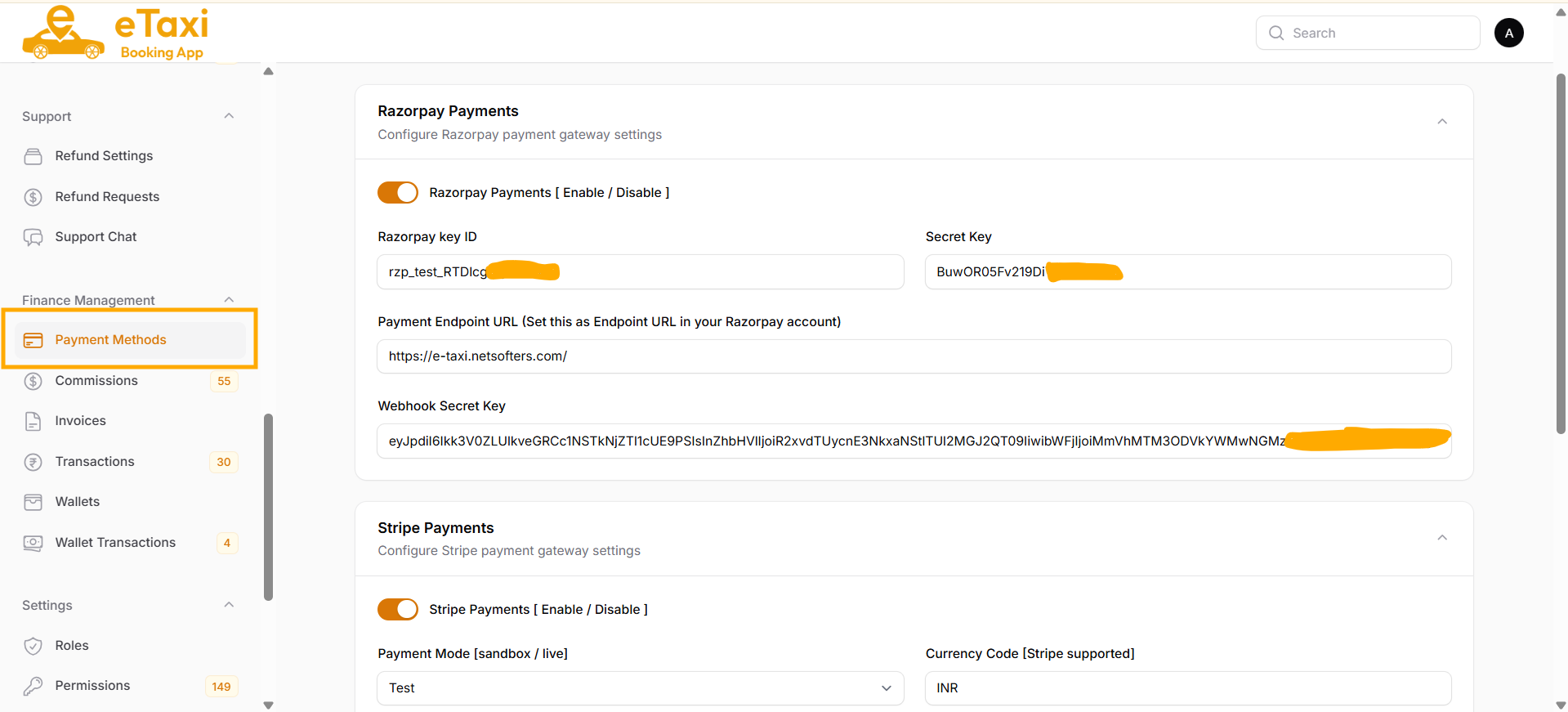Click the Transactions count badge 30
The width and height of the screenshot is (1568, 712).
(224, 463)
